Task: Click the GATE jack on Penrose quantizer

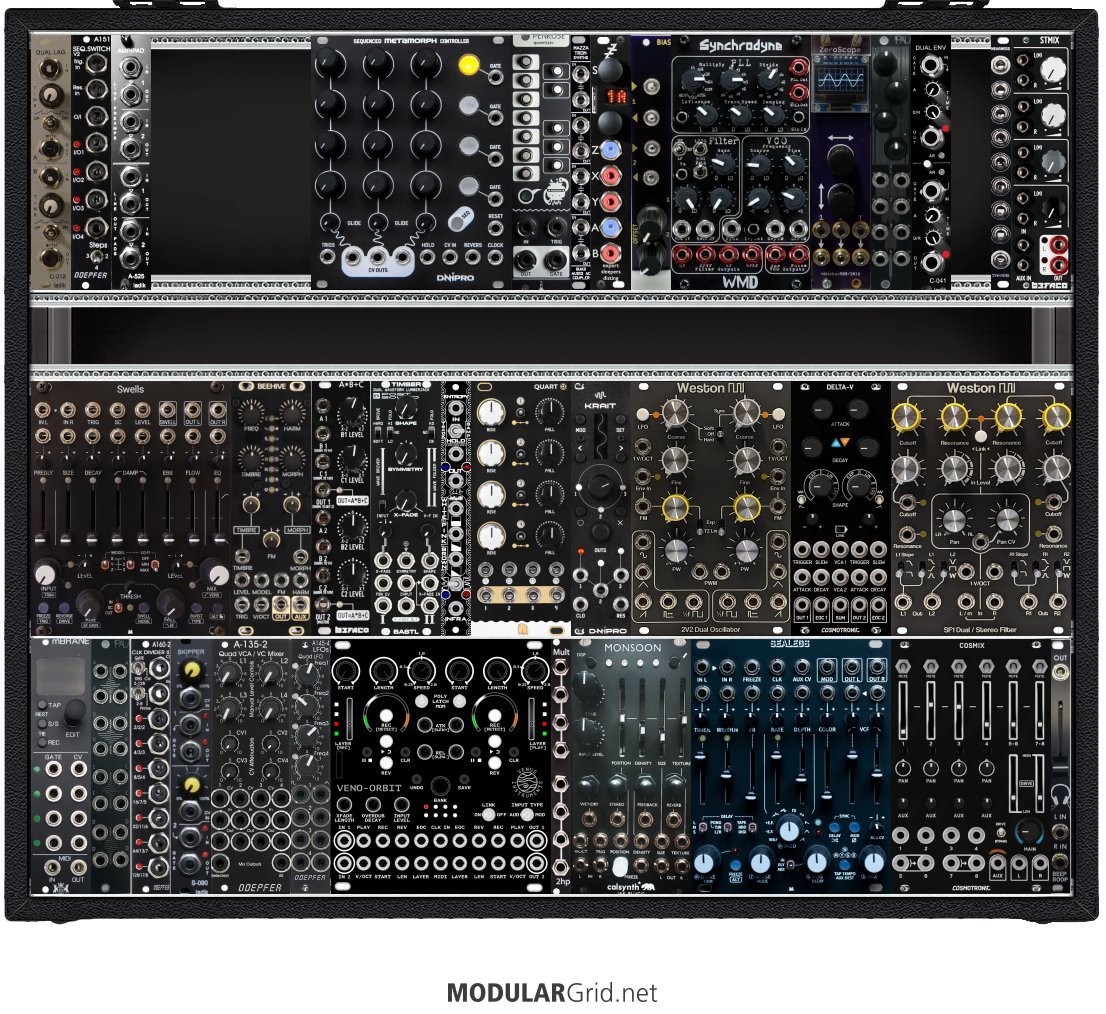Action: (x=556, y=260)
